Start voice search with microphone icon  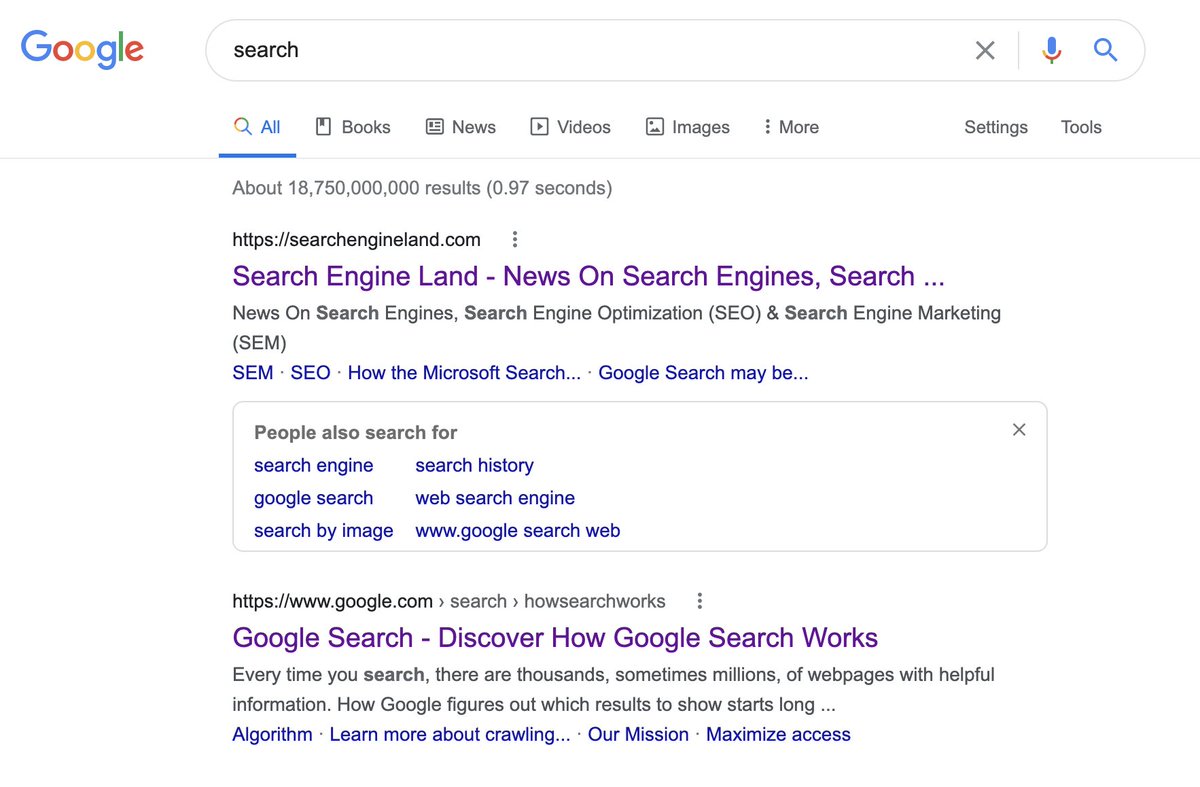pos(1051,50)
